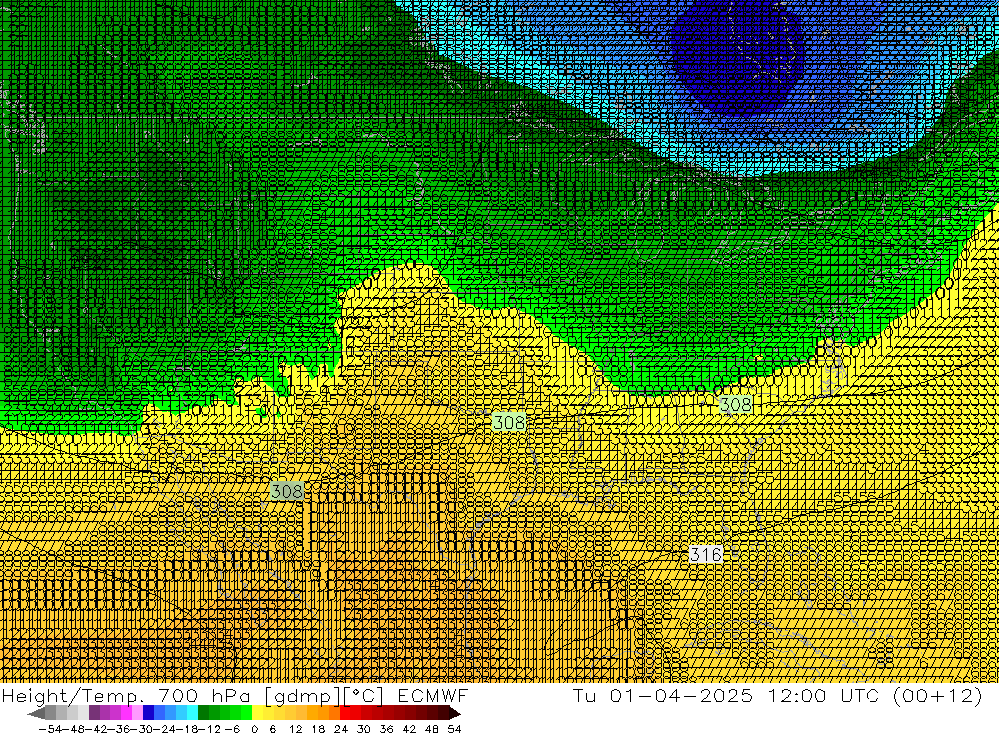Image resolution: width=1000 pixels, height=733 pixels.
Task: Click the 316 height contour label
Action: pos(705,554)
